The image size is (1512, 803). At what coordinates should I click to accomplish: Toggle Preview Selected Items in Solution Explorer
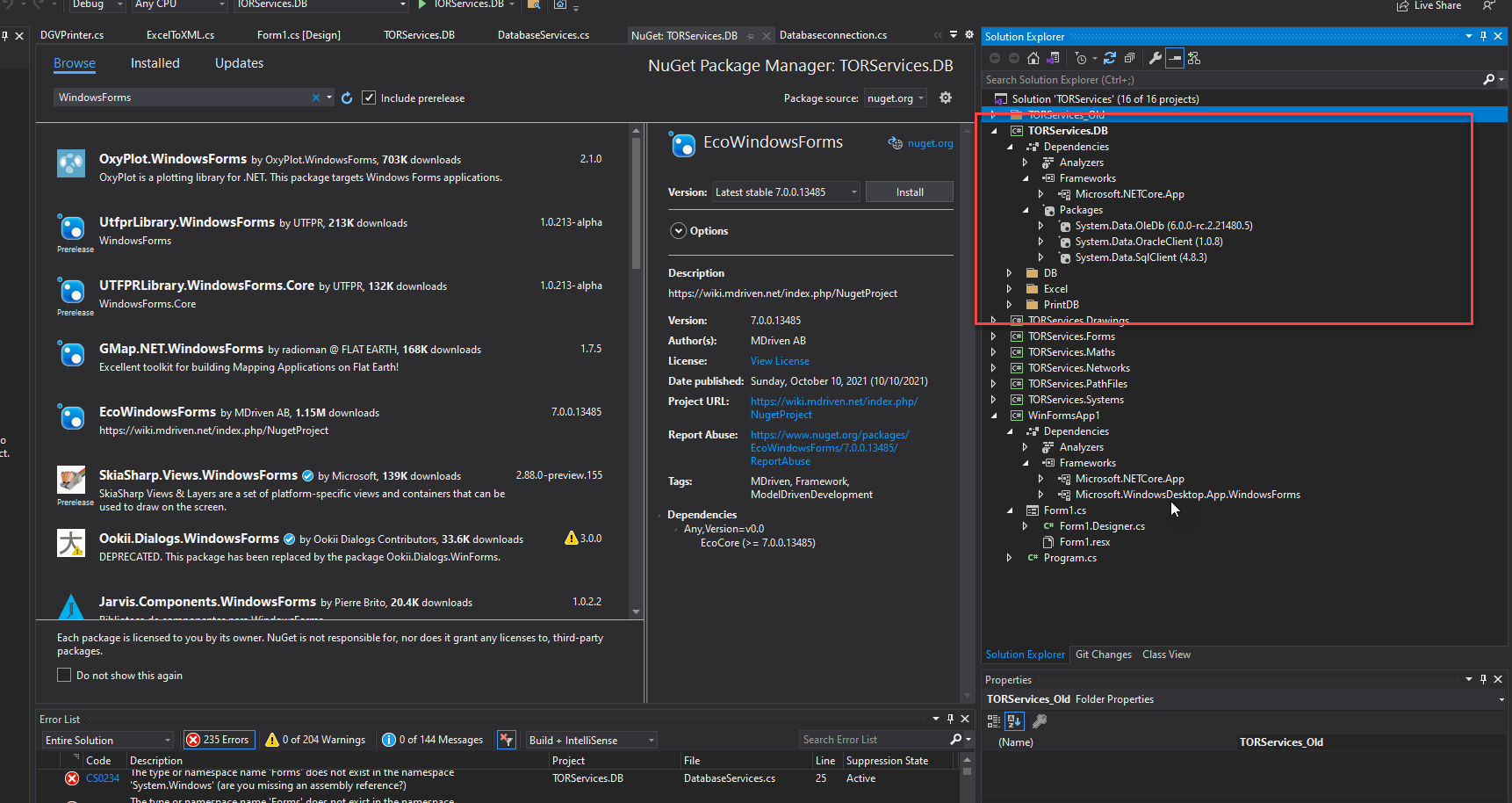tap(1175, 58)
